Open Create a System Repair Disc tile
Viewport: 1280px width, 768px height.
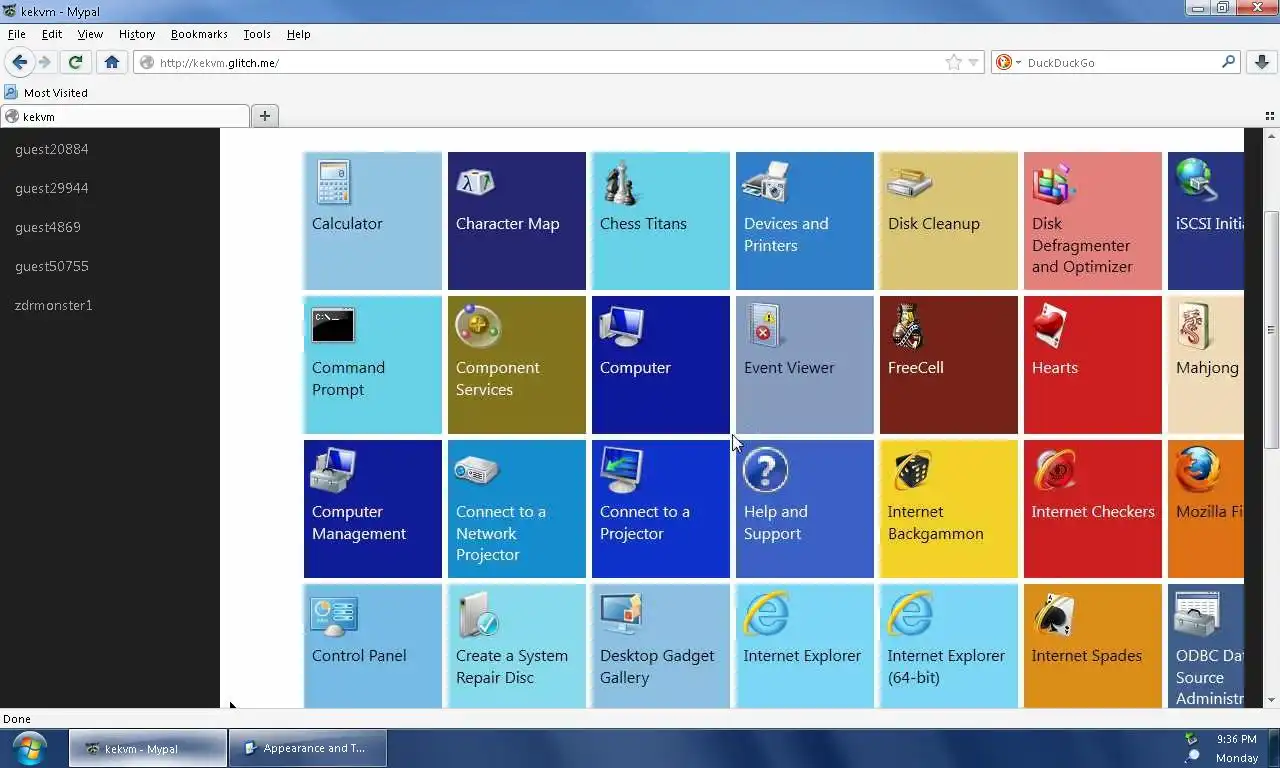click(x=516, y=646)
